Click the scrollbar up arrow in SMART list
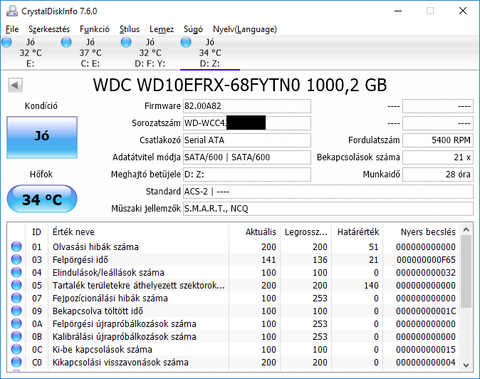 tap(466, 230)
